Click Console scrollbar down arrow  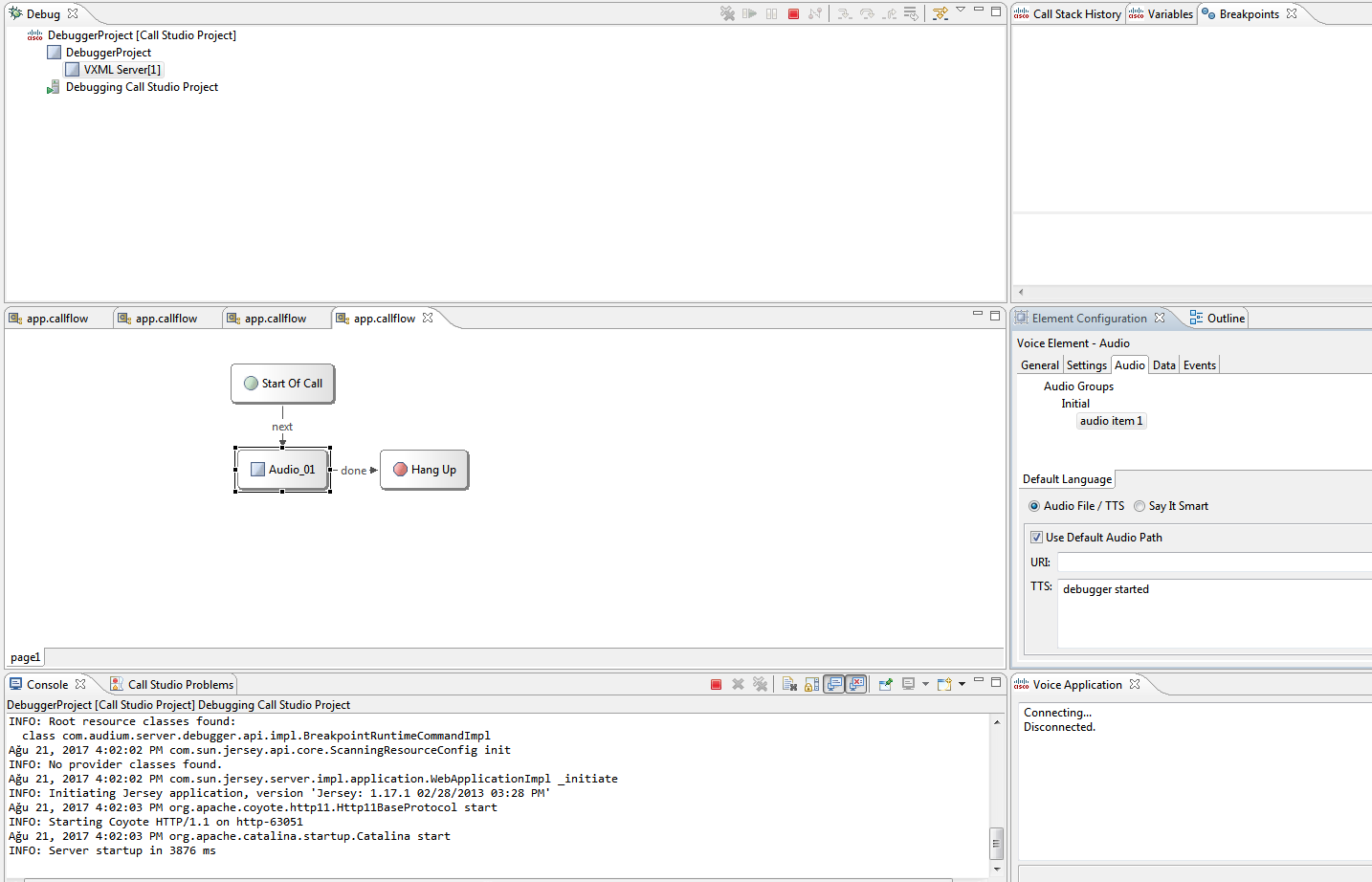click(x=996, y=869)
